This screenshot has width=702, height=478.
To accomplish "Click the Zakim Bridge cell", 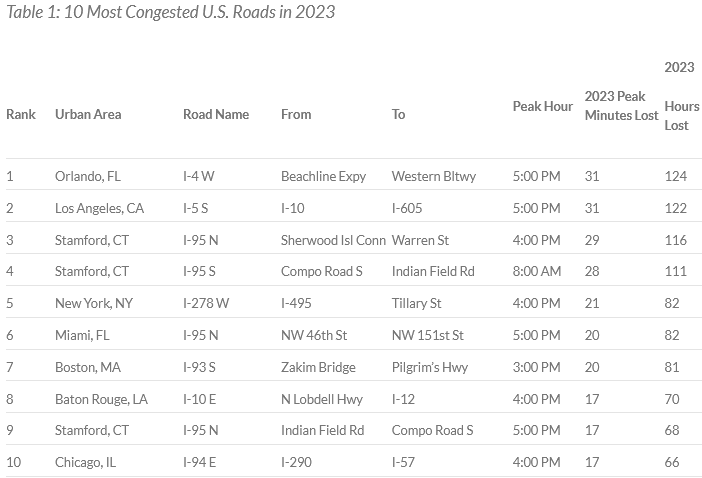I will tap(318, 367).
